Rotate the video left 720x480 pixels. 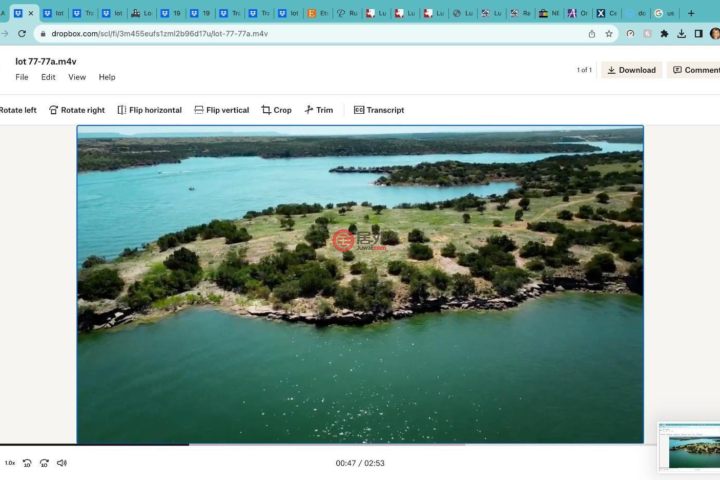click(17, 110)
